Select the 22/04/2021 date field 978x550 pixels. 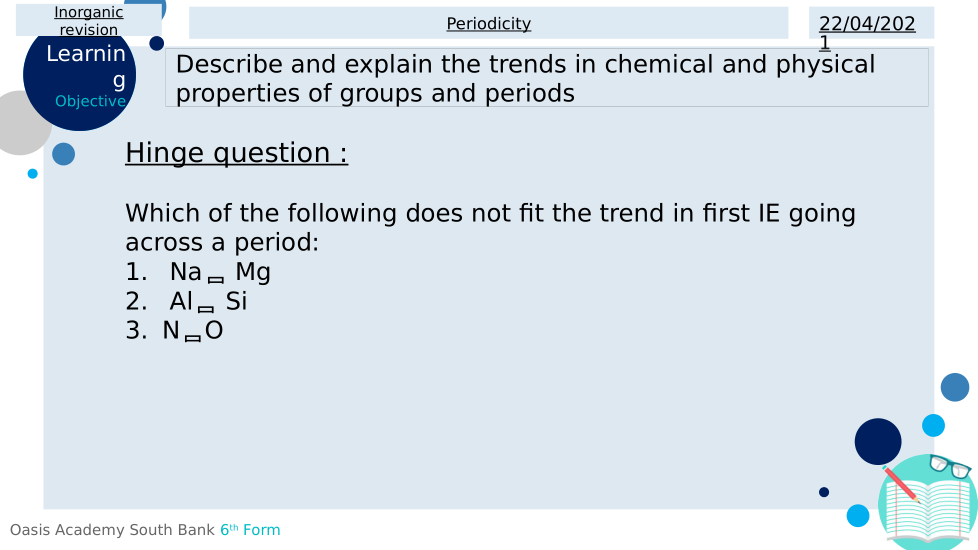coord(867,32)
